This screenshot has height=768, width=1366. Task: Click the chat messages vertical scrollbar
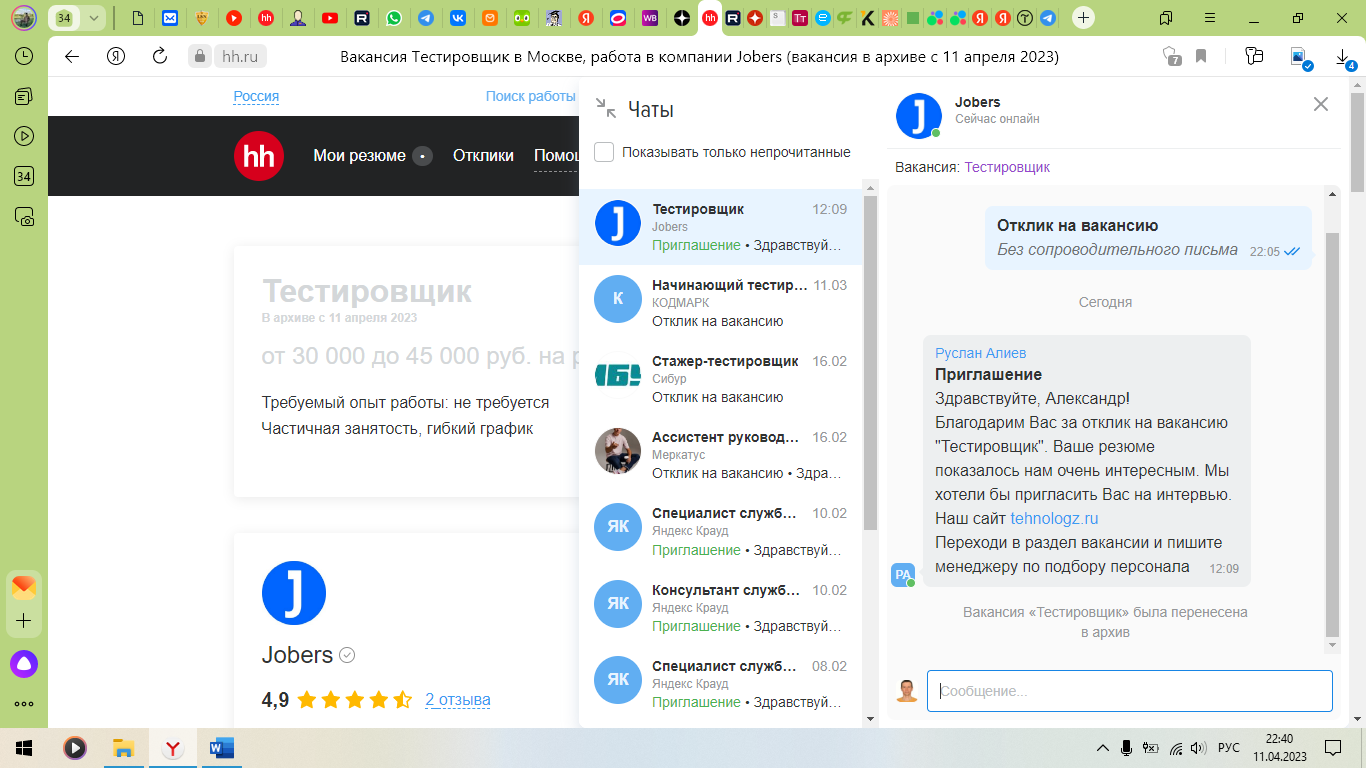tap(1332, 435)
